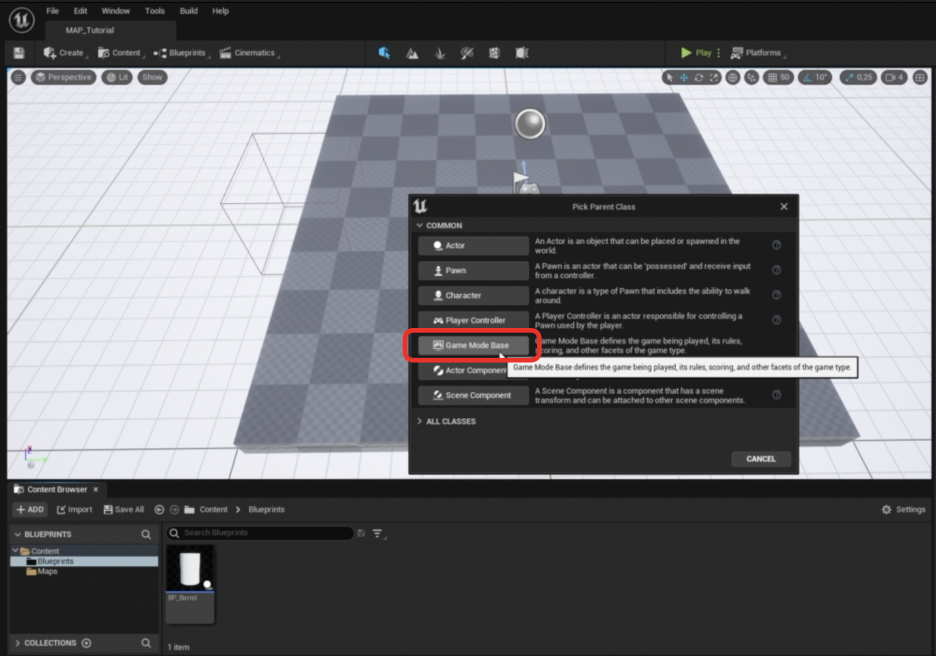Choose Player Controller as parent class
The image size is (936, 656).
tap(473, 321)
